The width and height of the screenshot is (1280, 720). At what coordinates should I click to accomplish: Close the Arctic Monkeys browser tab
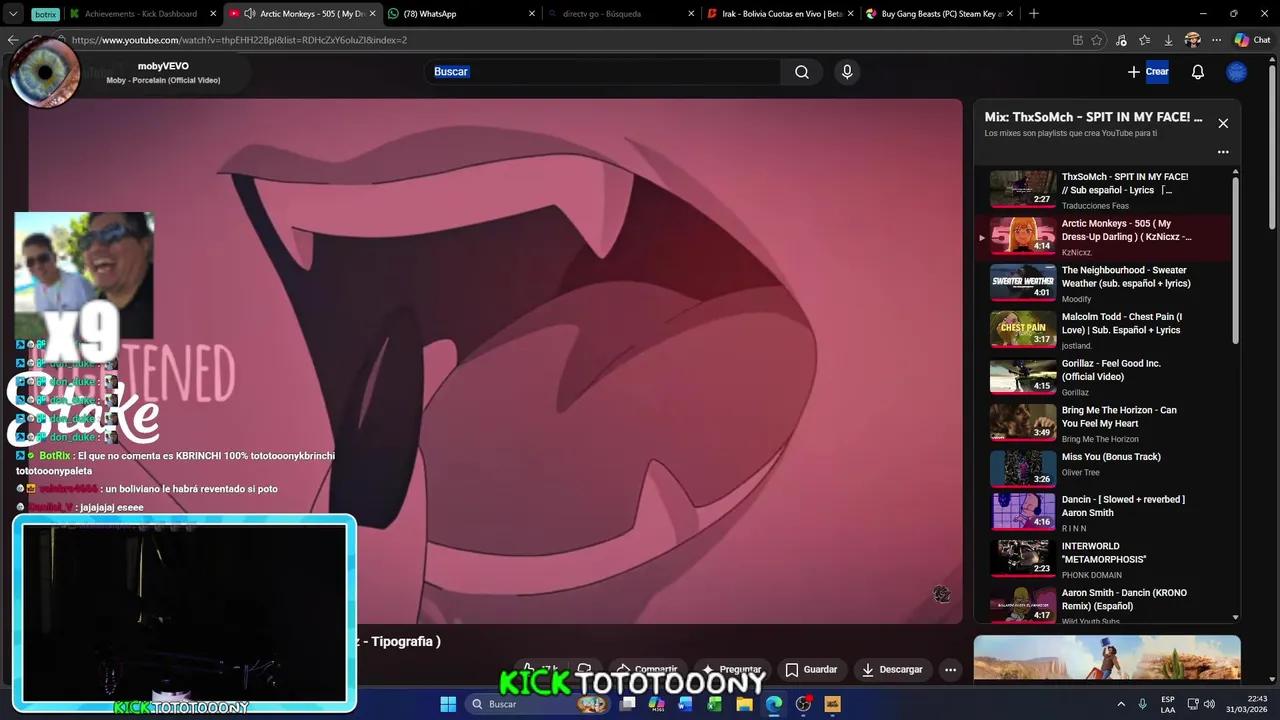pyautogui.click(x=373, y=14)
